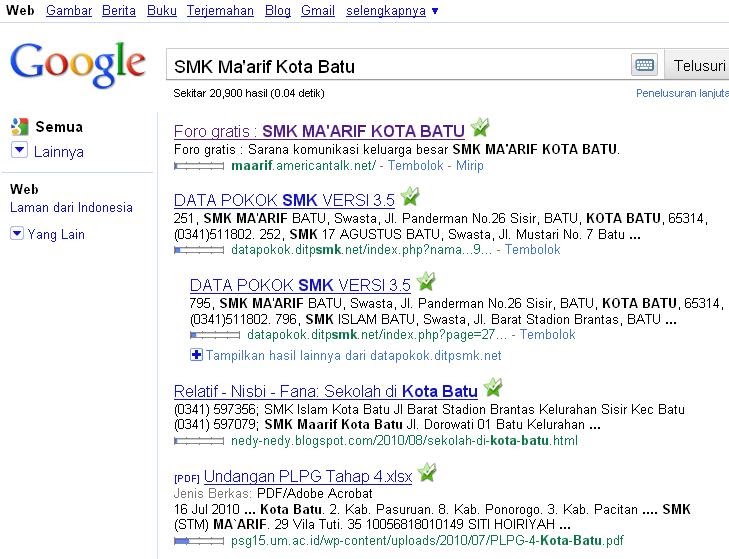Image resolution: width=729 pixels, height=559 pixels.
Task: Select Laman dari Indonesia filter
Action: [71, 207]
